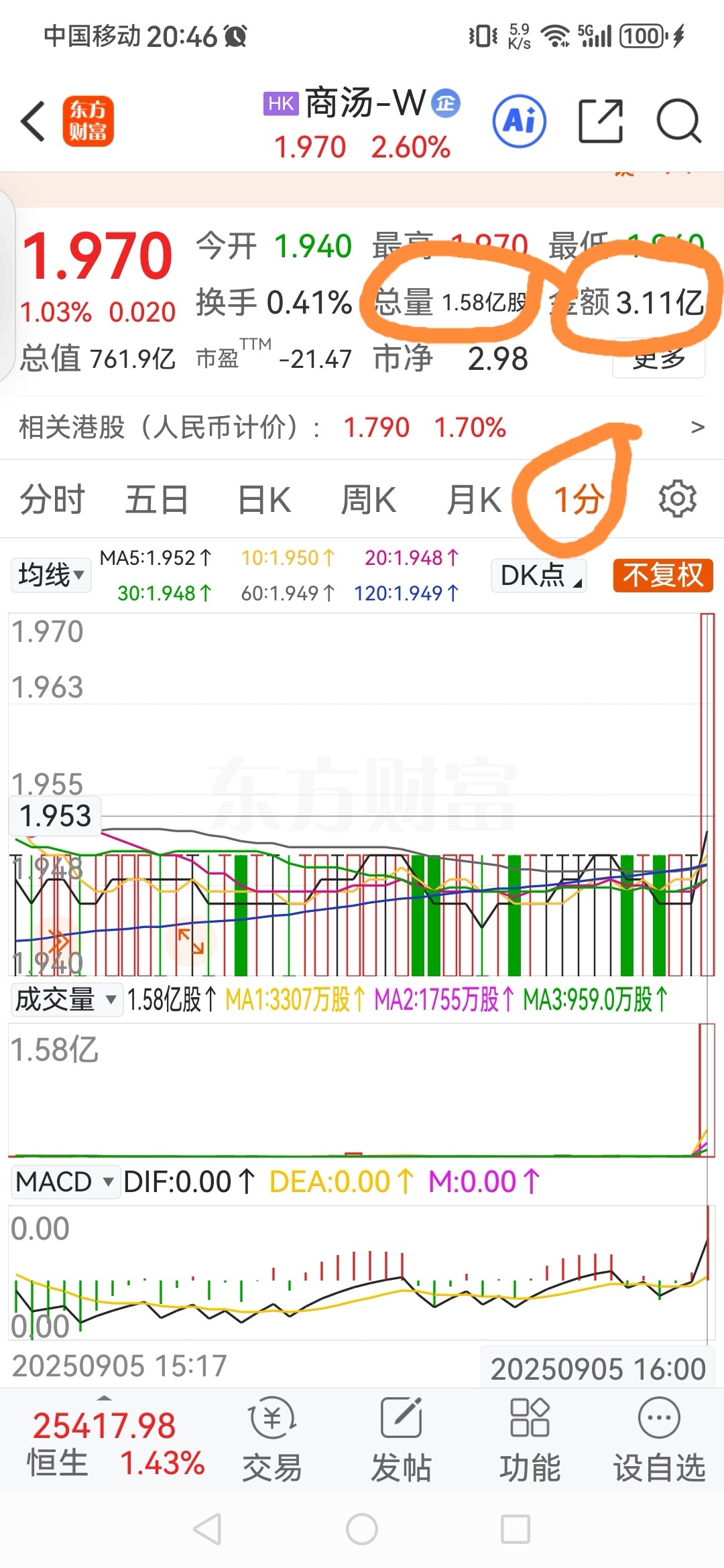Tap the share/export icon
This screenshot has height=1568, width=724.
click(x=601, y=121)
